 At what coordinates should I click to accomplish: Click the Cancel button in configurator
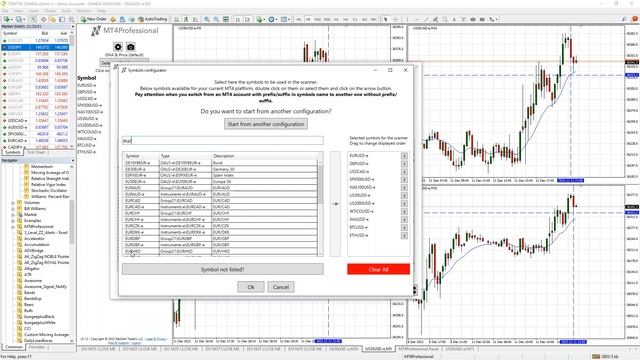click(x=281, y=287)
